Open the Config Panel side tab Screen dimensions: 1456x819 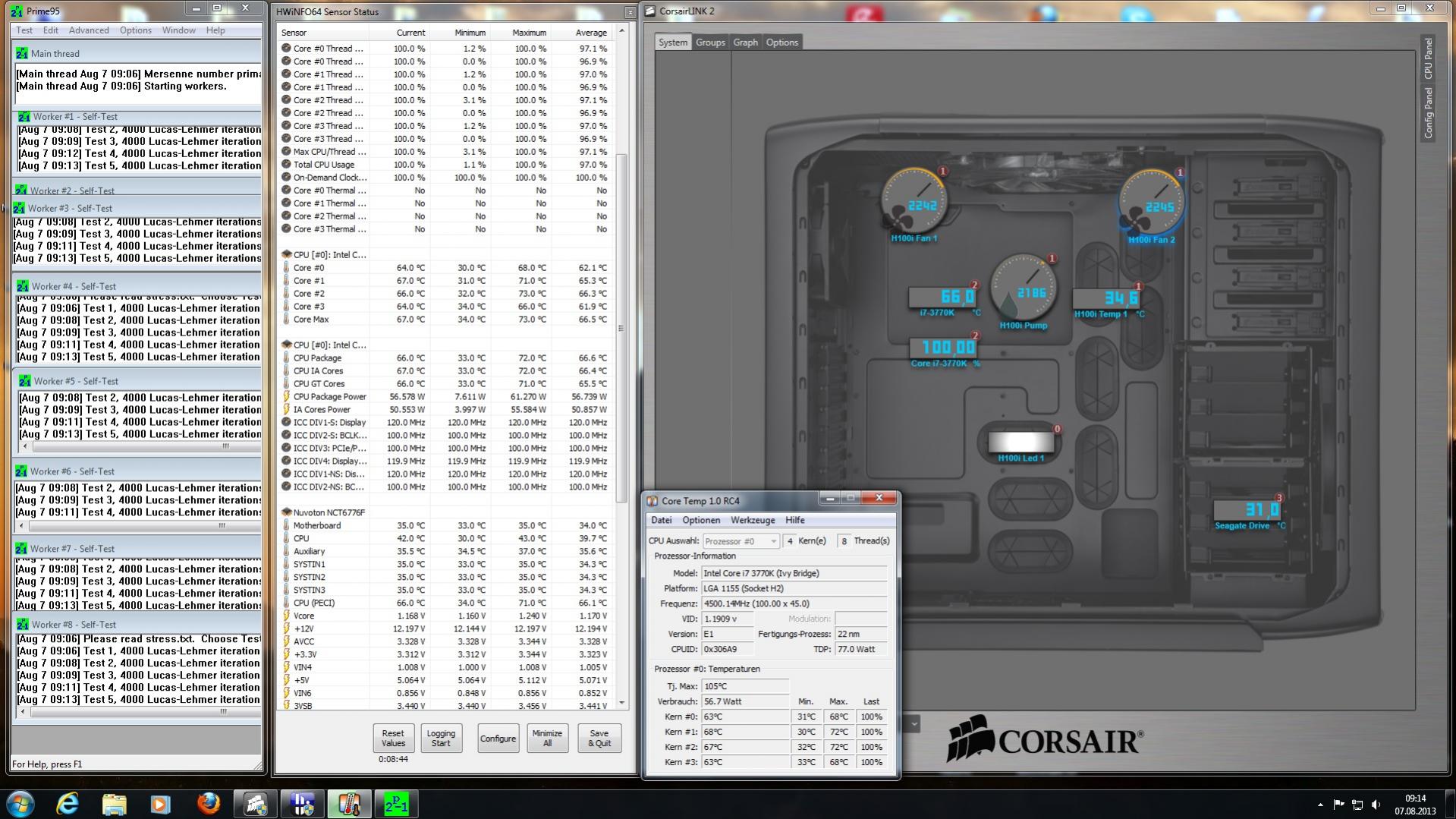(1428, 112)
